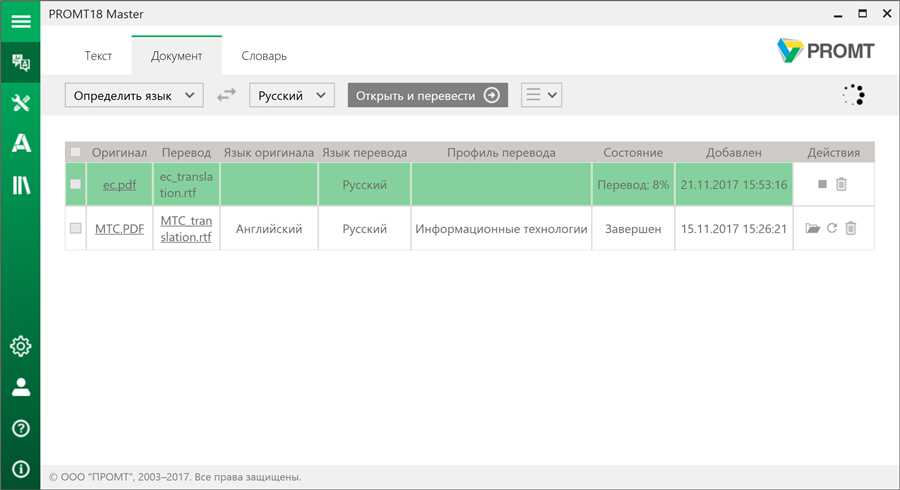Sort by the Добавлен column header

[x=734, y=153]
